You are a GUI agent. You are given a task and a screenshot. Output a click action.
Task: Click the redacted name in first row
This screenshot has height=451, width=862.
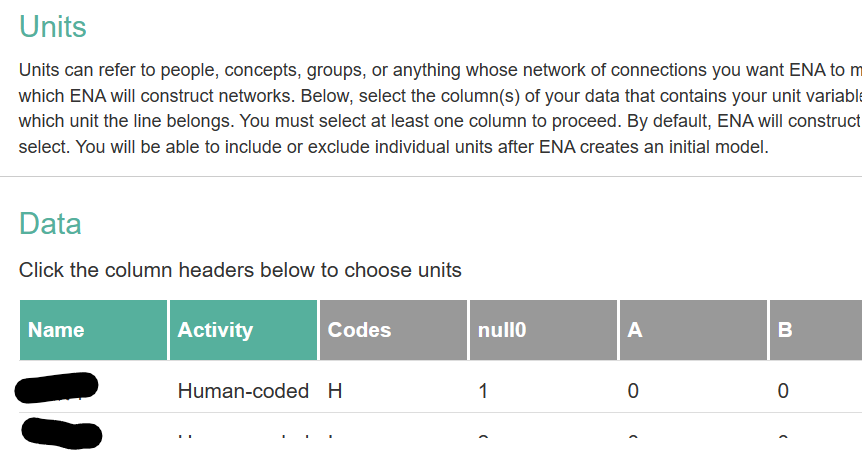tap(57, 388)
